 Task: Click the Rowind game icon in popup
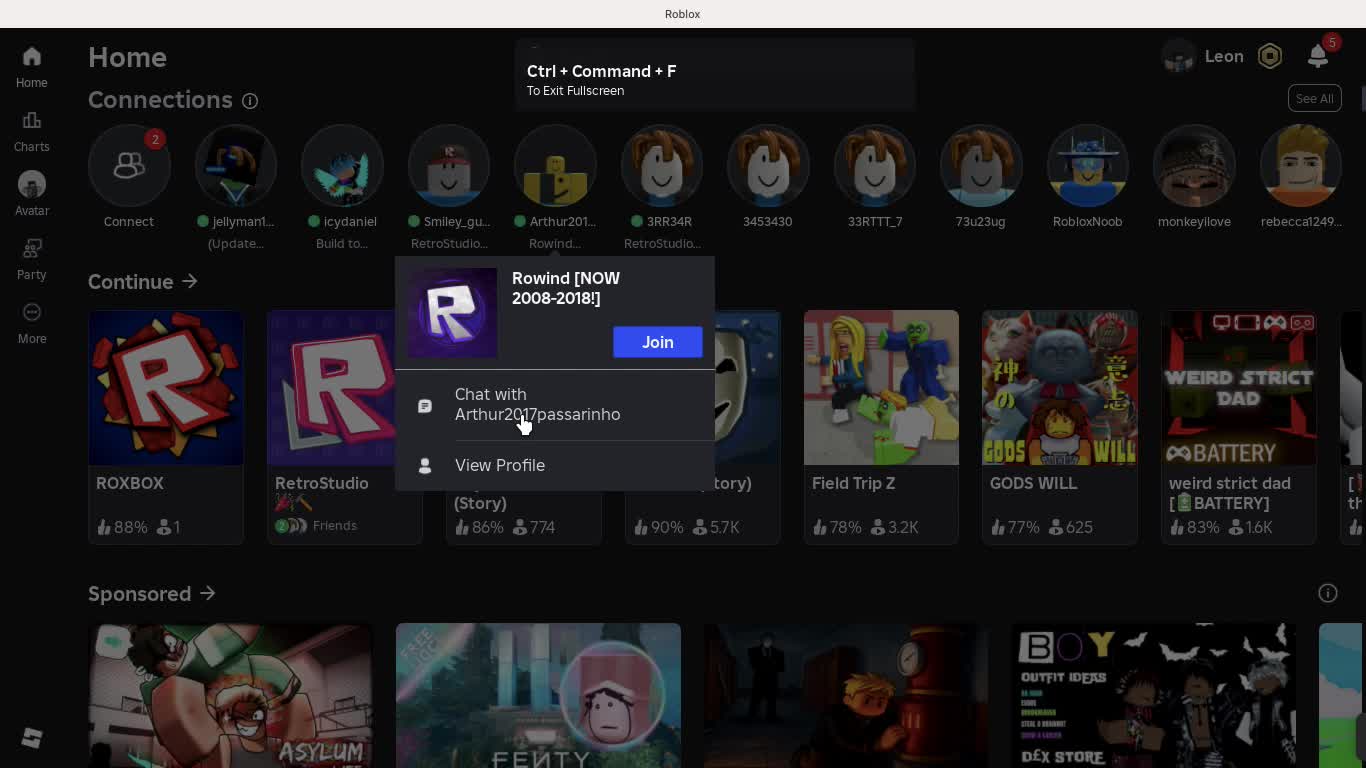452,313
